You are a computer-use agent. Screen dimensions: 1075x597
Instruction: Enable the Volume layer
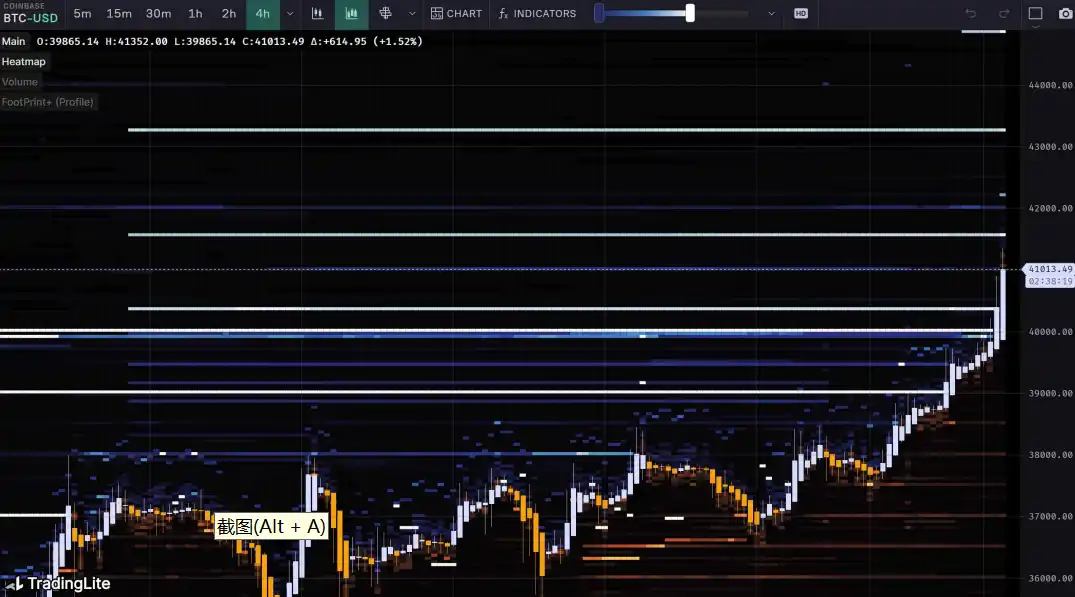20,82
